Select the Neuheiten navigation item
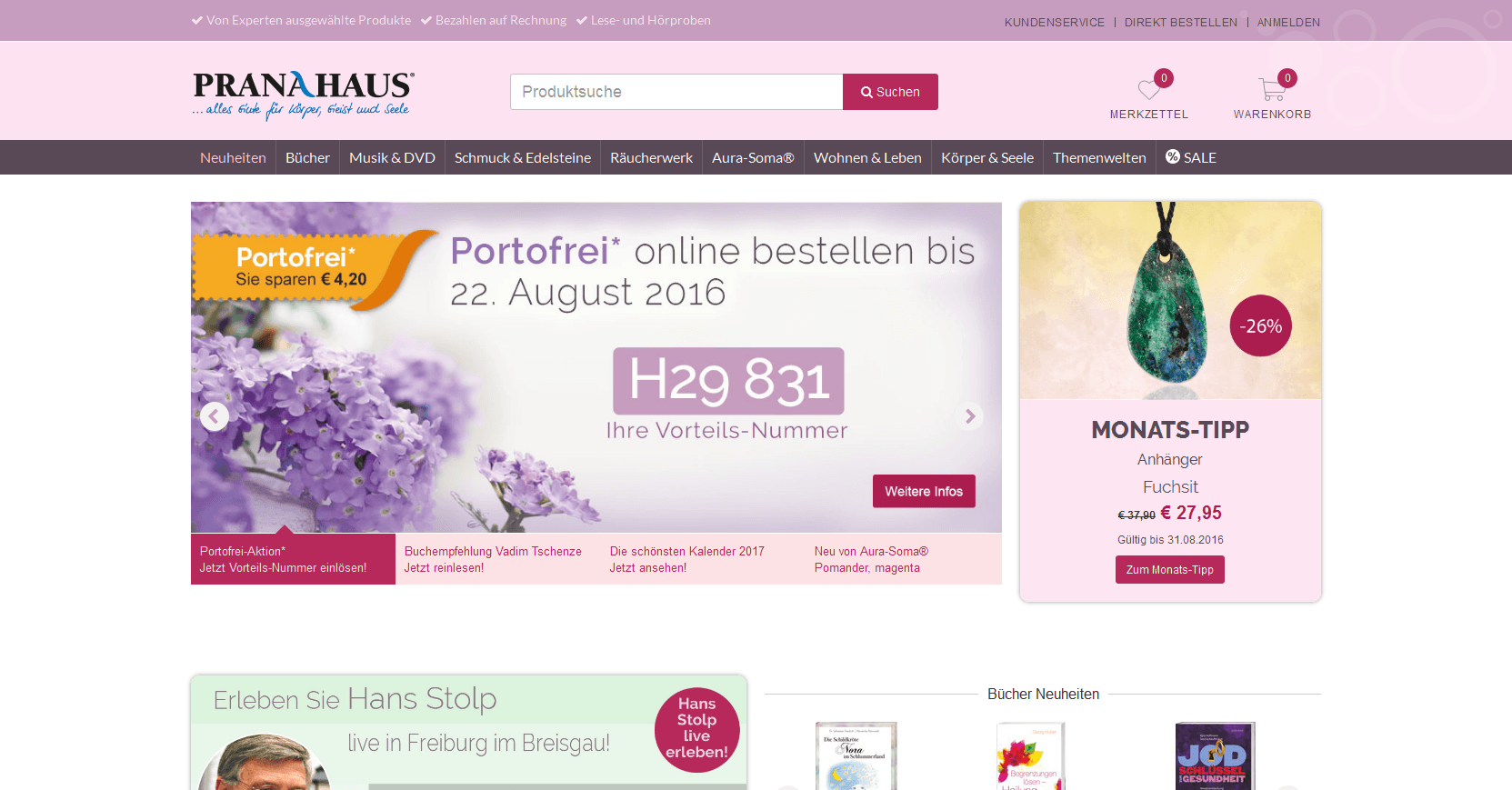 tap(233, 157)
